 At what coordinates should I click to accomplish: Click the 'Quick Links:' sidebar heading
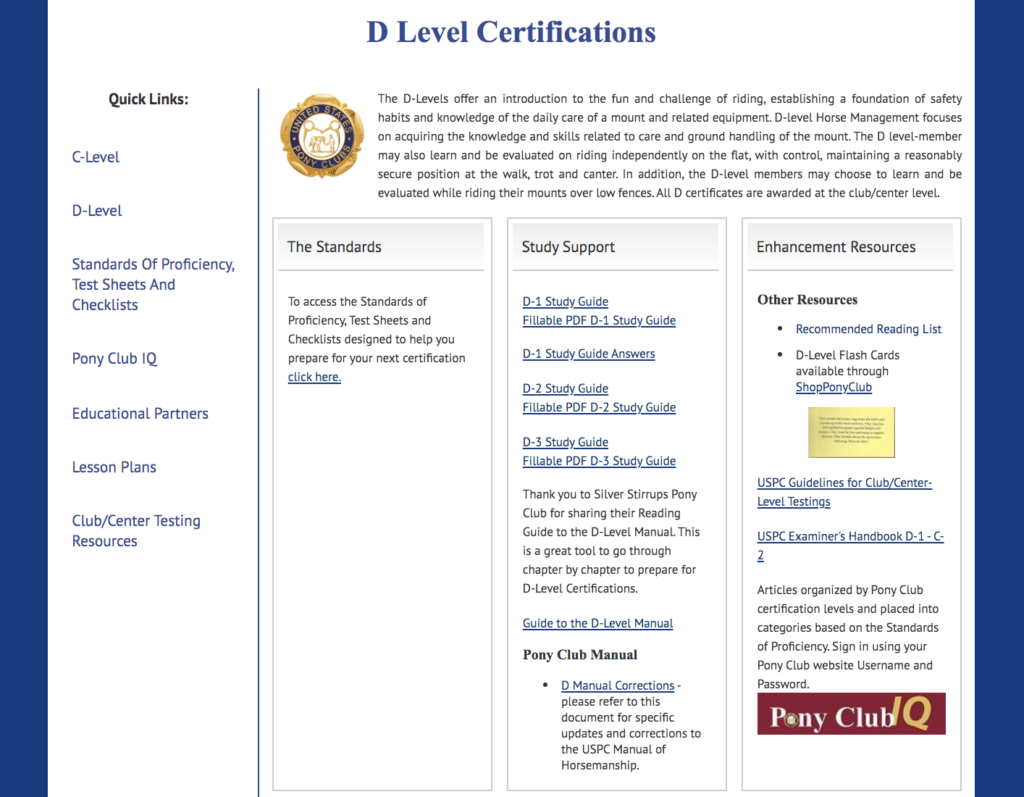click(148, 99)
